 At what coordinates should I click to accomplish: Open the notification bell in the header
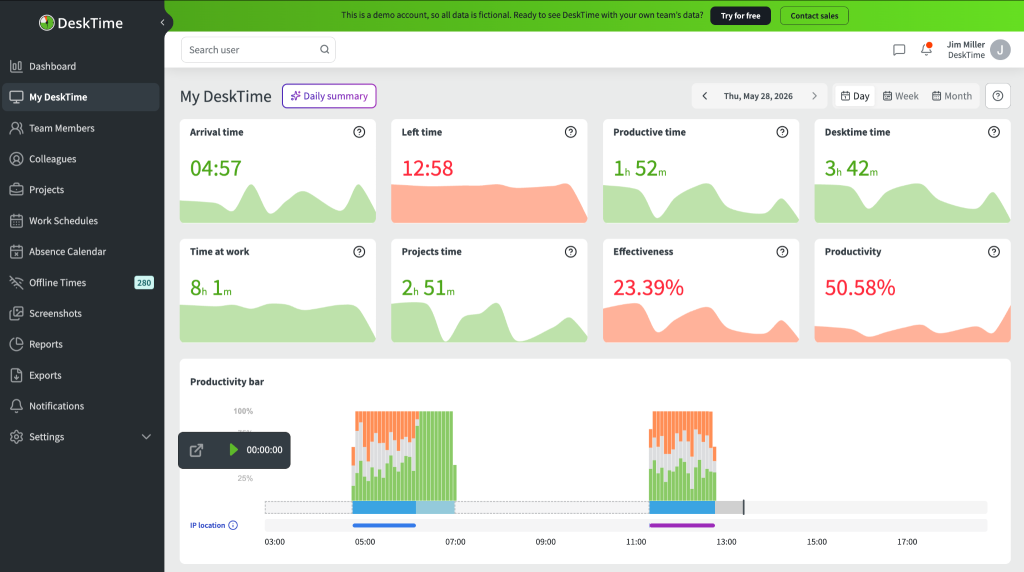tap(926, 49)
